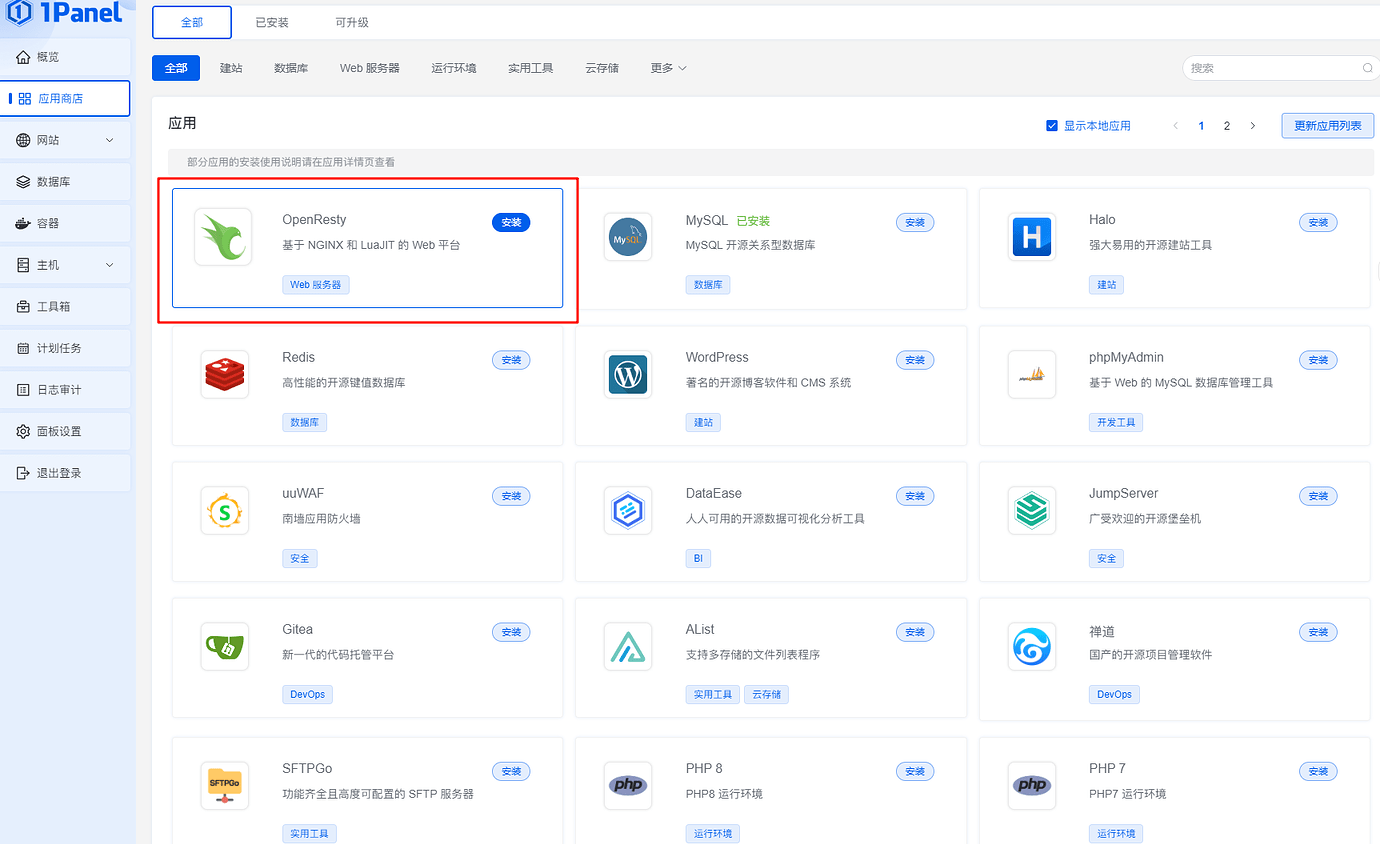
Task: Select the Web 服务器 category filter
Action: coord(369,67)
